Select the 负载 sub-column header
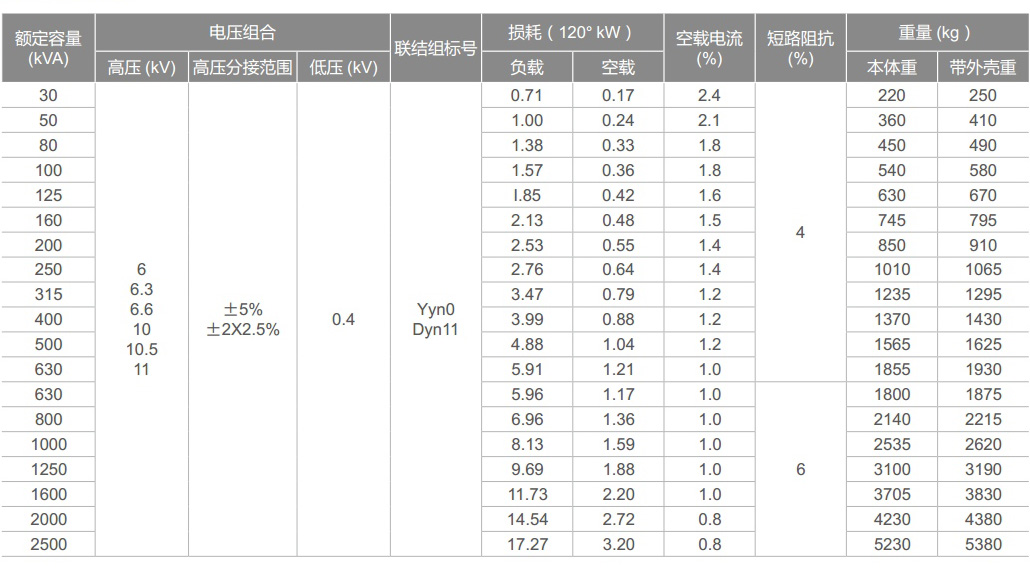This screenshot has height=571, width=1030. (527, 68)
